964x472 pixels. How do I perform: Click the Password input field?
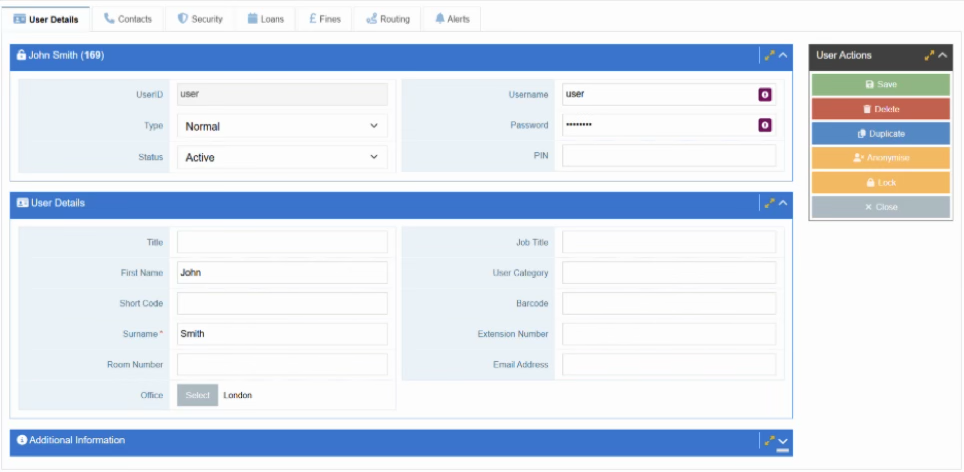(669, 125)
